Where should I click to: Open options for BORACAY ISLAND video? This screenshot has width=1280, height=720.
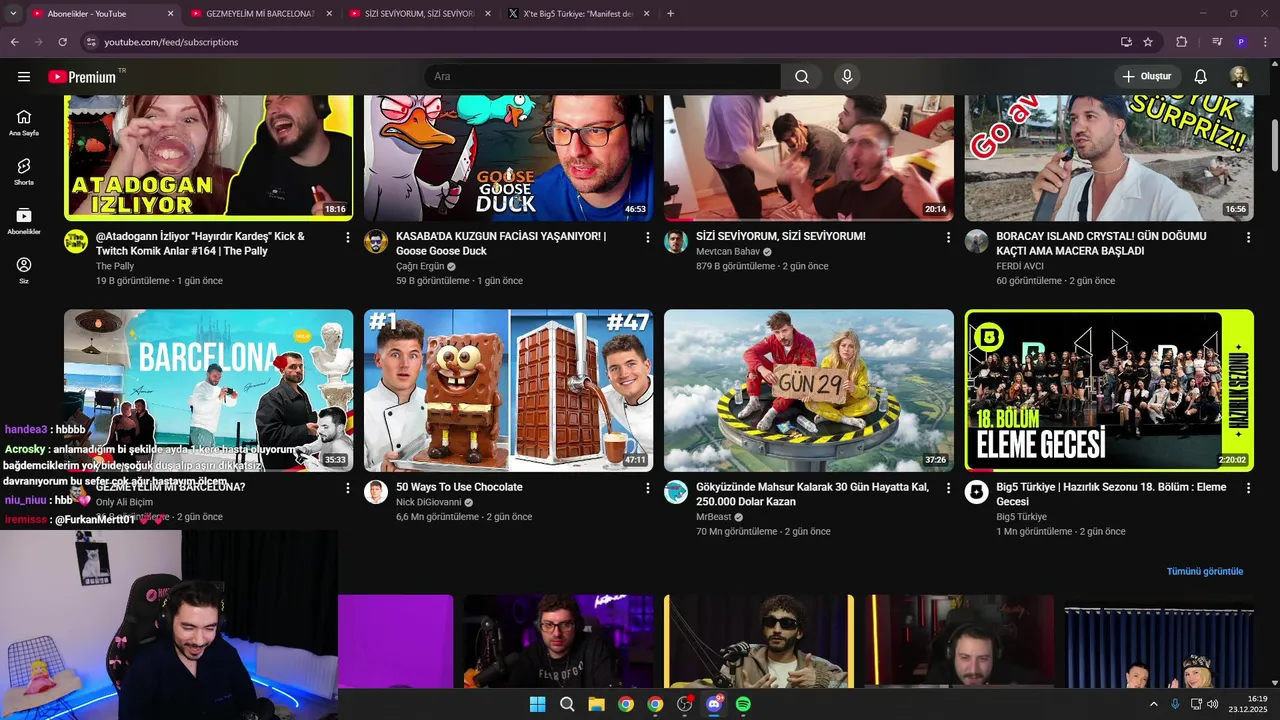pos(1248,237)
